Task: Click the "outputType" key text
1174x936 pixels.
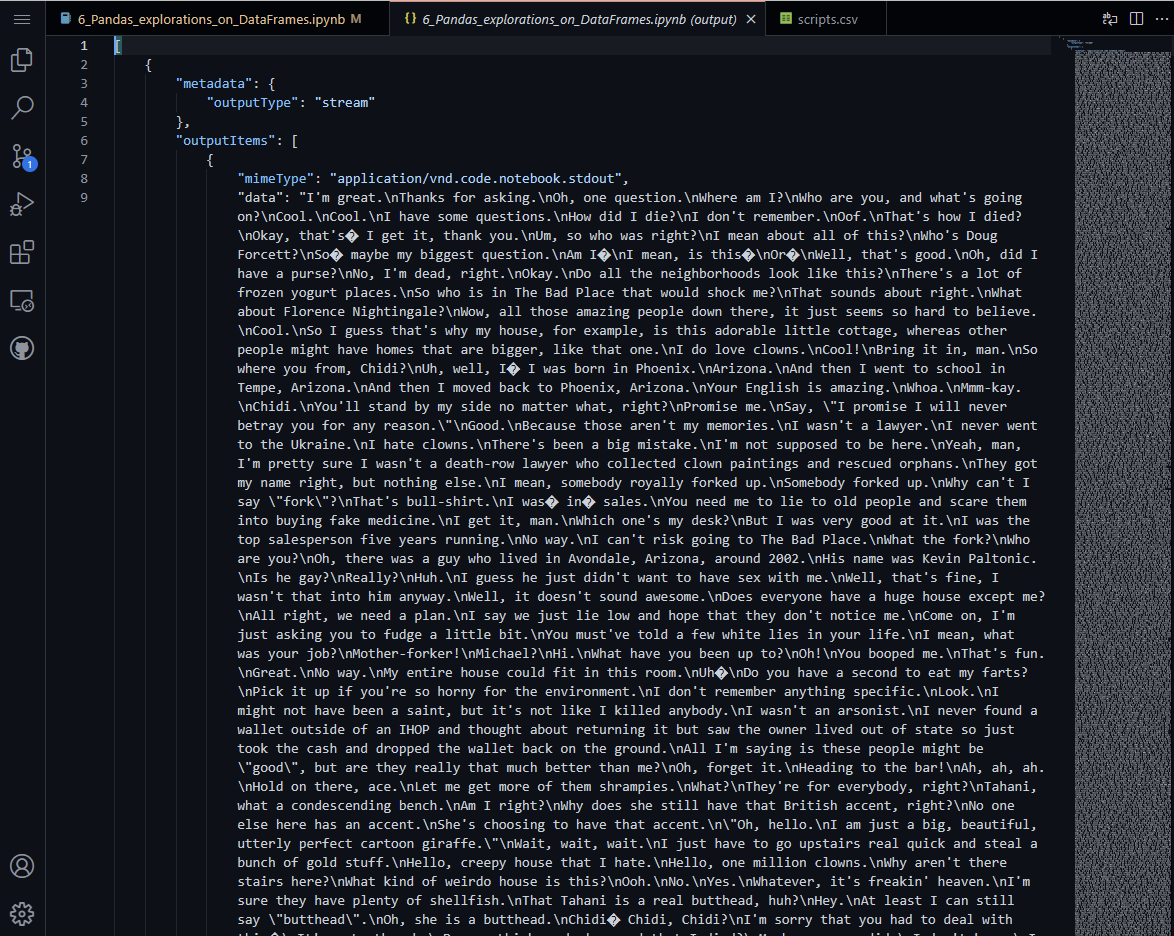Action: 252,103
